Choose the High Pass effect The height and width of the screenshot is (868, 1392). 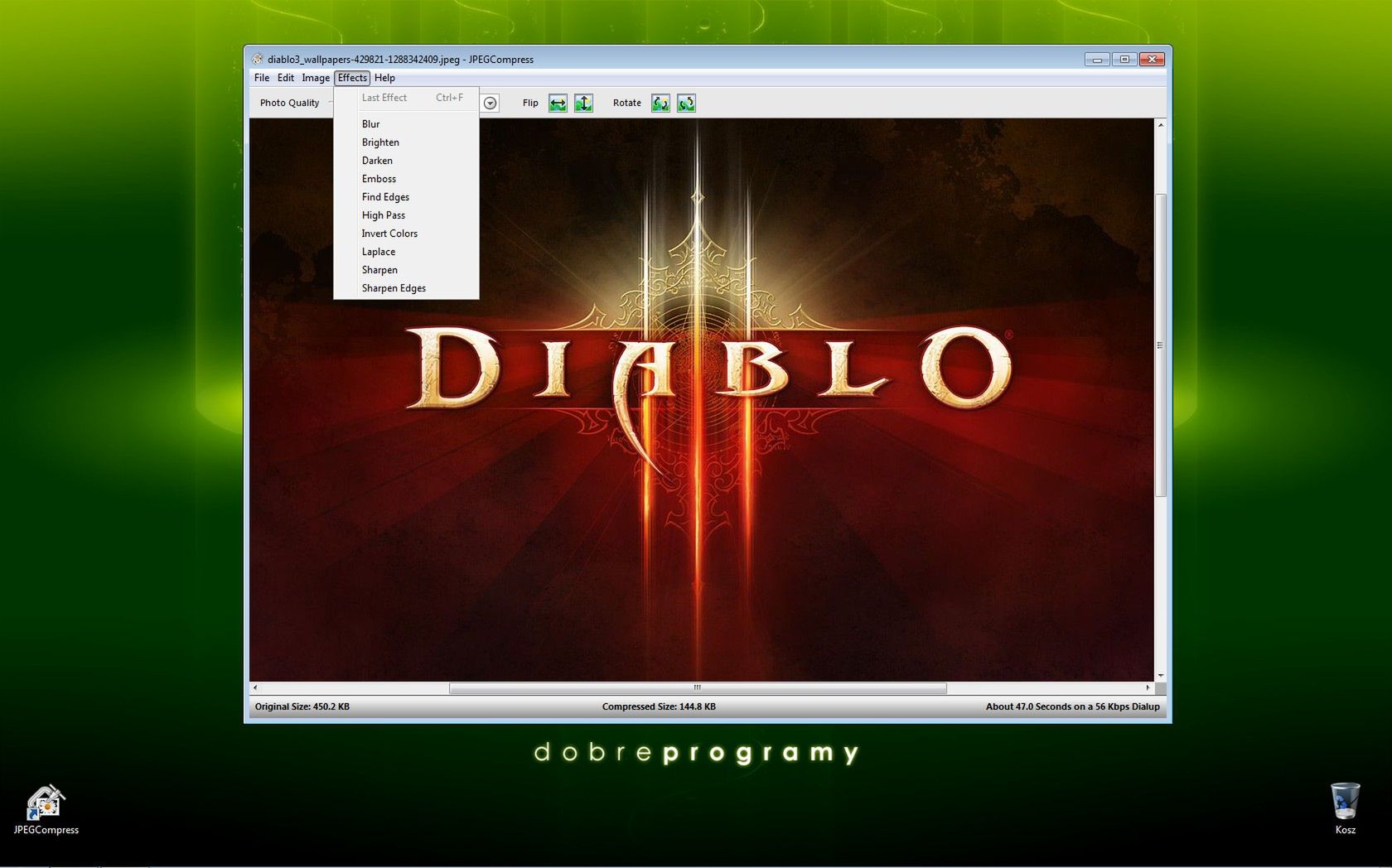coord(406,215)
